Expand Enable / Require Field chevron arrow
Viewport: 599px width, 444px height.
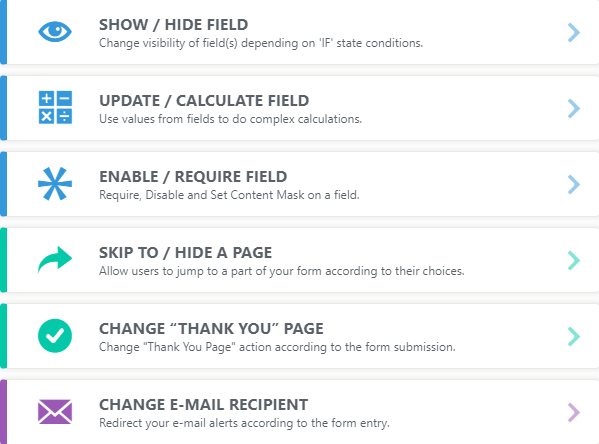coord(573,185)
